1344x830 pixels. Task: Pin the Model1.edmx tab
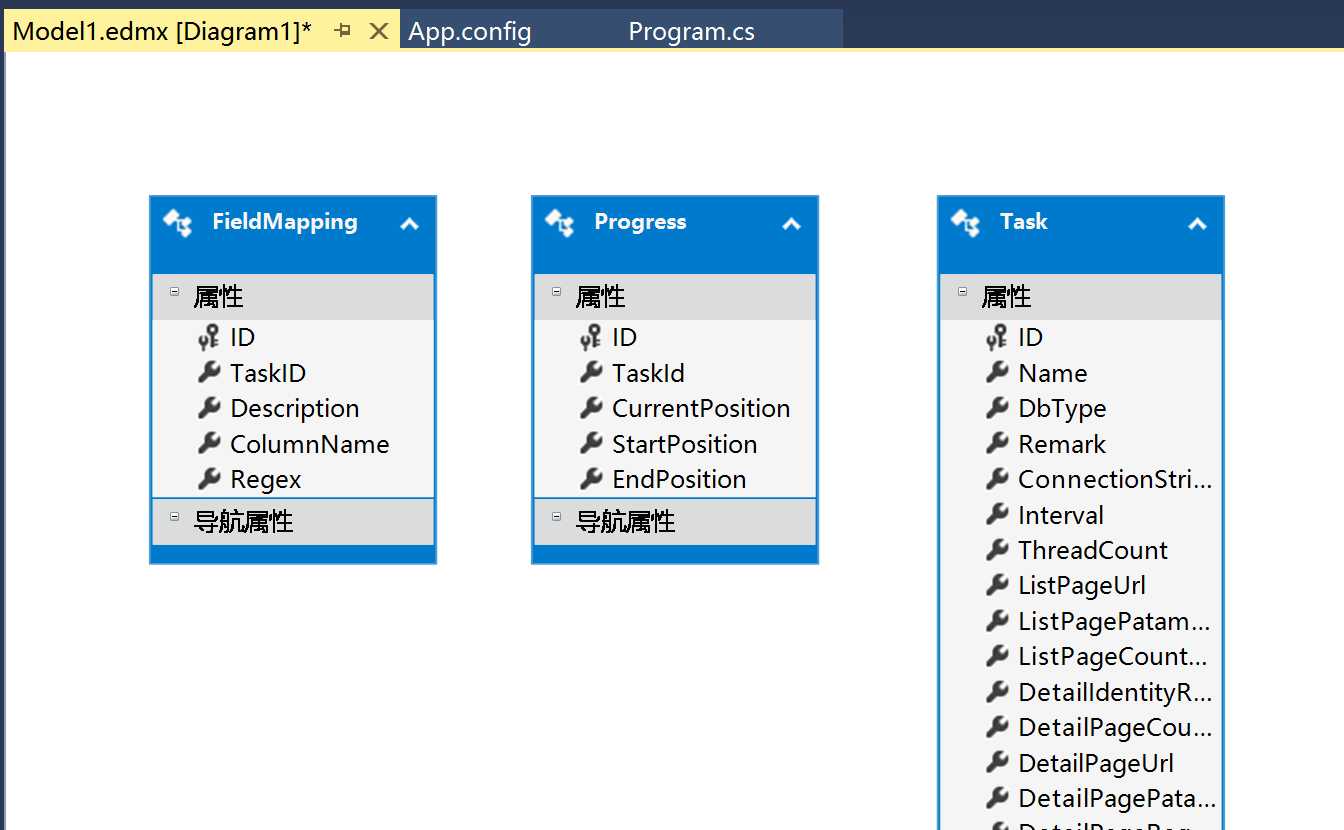click(342, 31)
